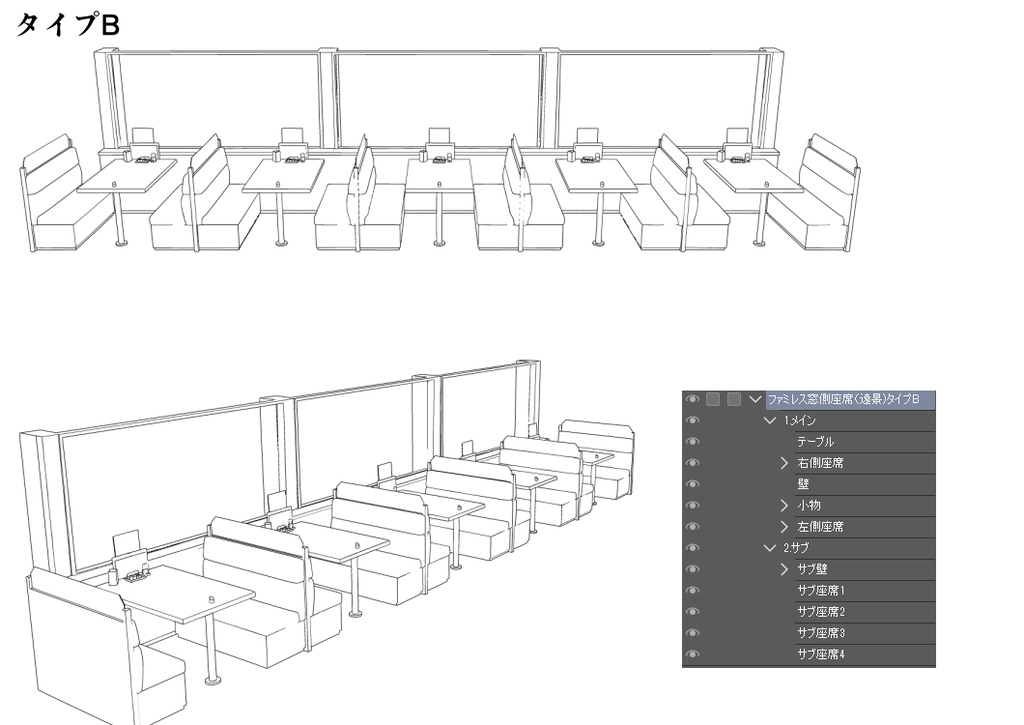Toggle the eye for 1.メイン group

point(692,421)
